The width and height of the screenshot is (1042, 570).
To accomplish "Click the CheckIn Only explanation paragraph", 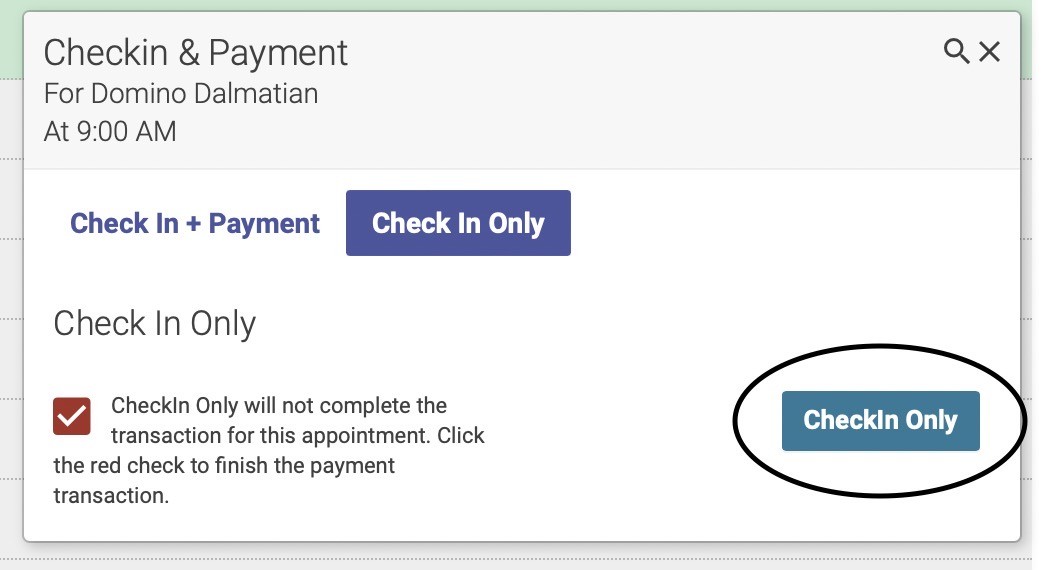I will (269, 450).
